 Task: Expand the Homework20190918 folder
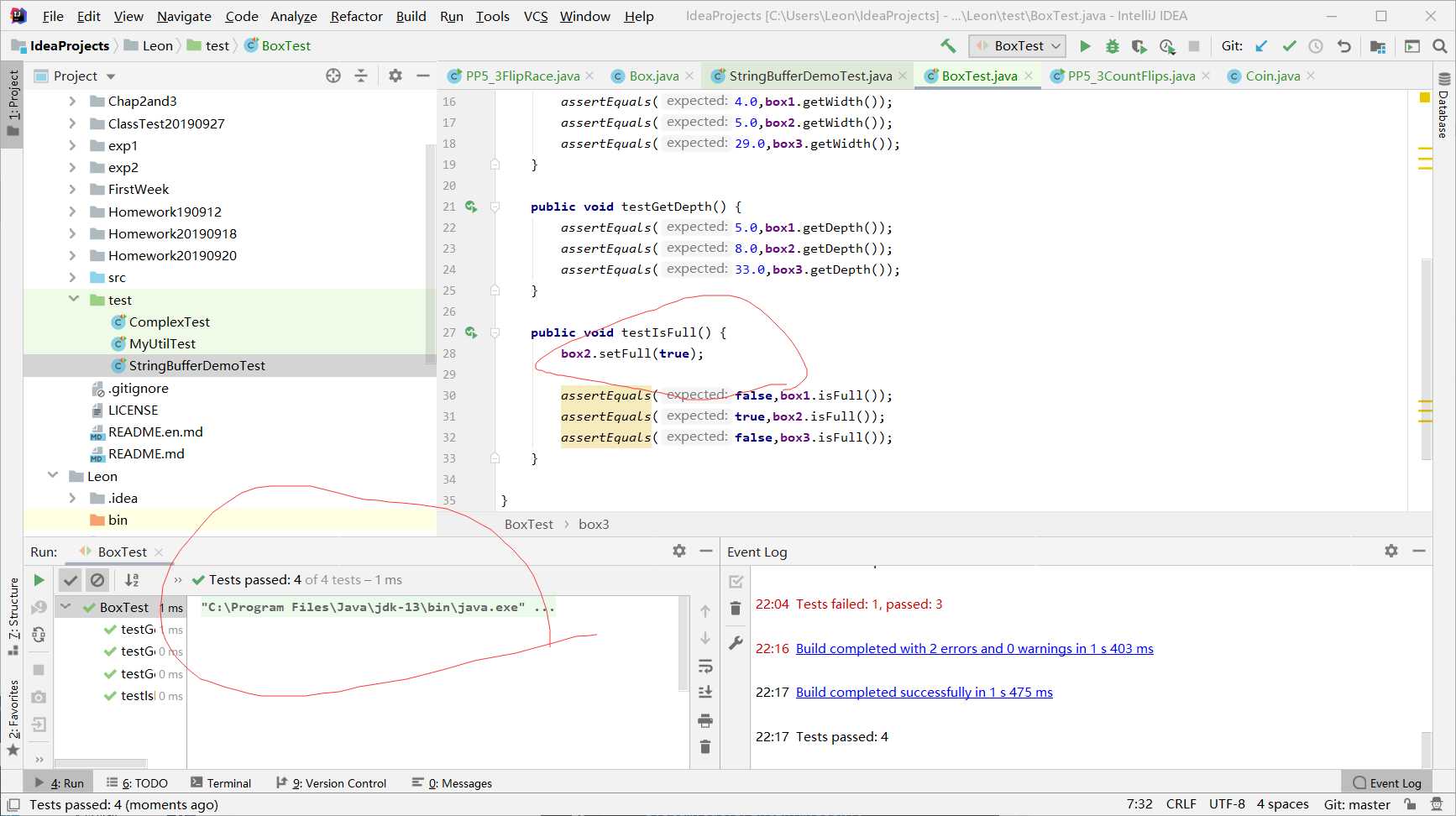[72, 233]
